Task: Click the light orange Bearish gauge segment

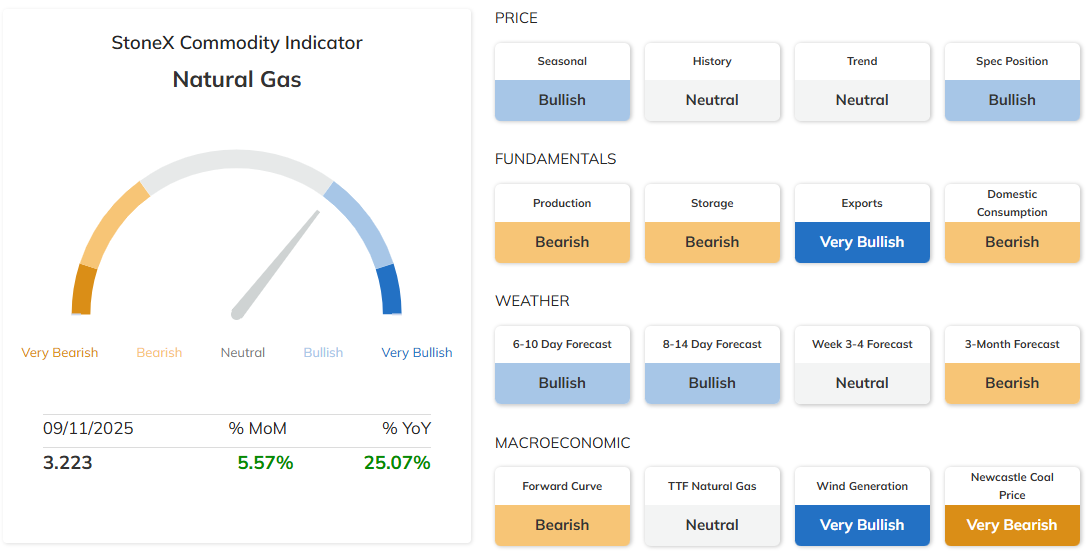Action: 113,224
